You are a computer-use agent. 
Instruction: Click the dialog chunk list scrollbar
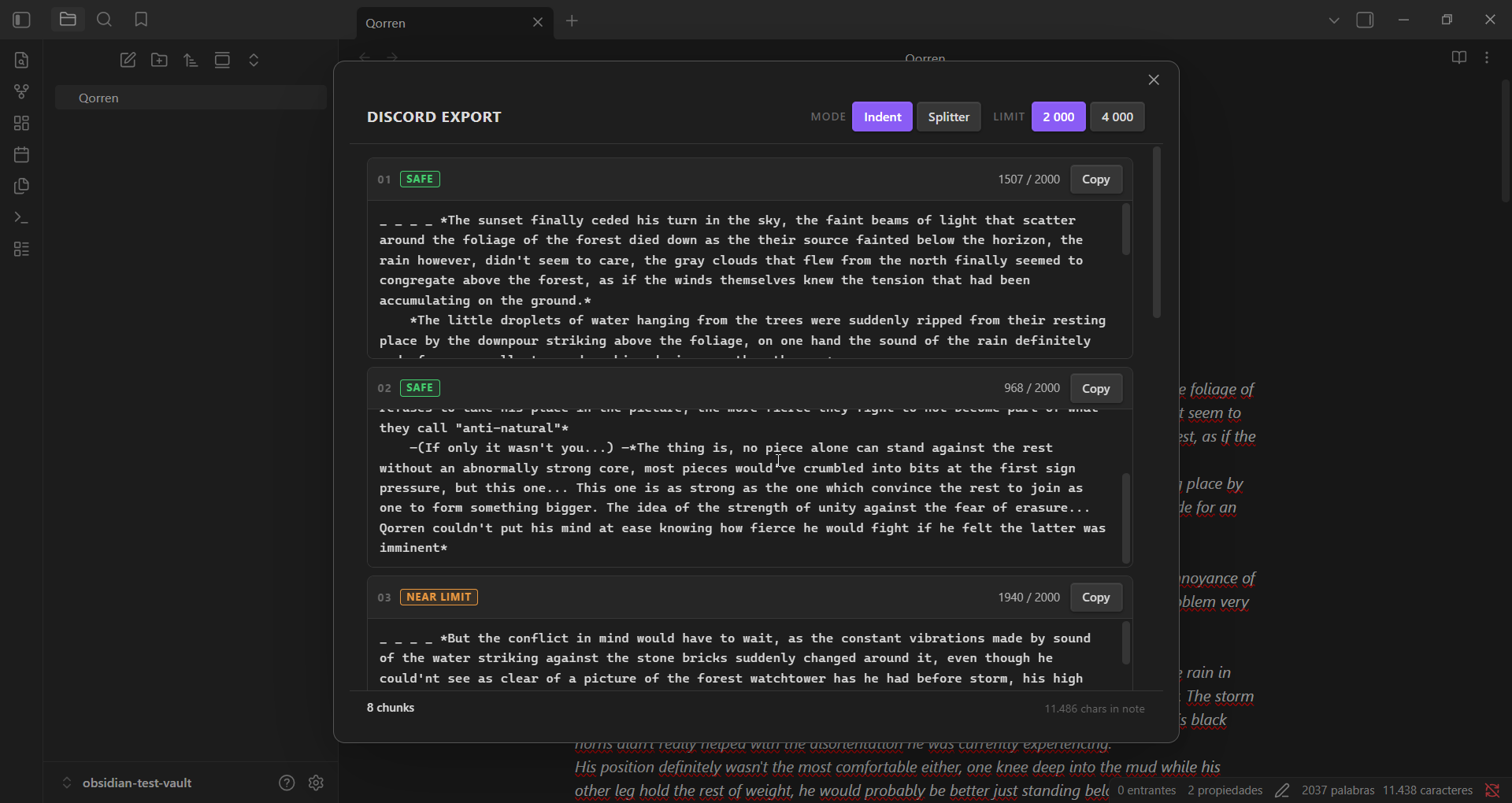(x=1157, y=233)
